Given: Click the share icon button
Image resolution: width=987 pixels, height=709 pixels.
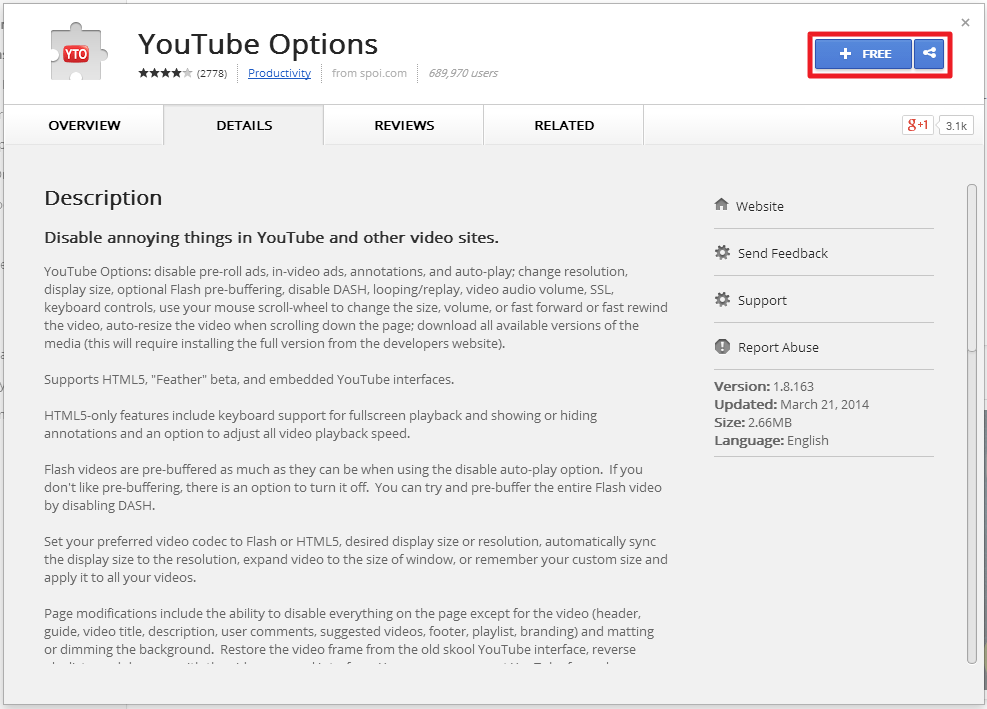Looking at the screenshot, I should coord(929,54).
